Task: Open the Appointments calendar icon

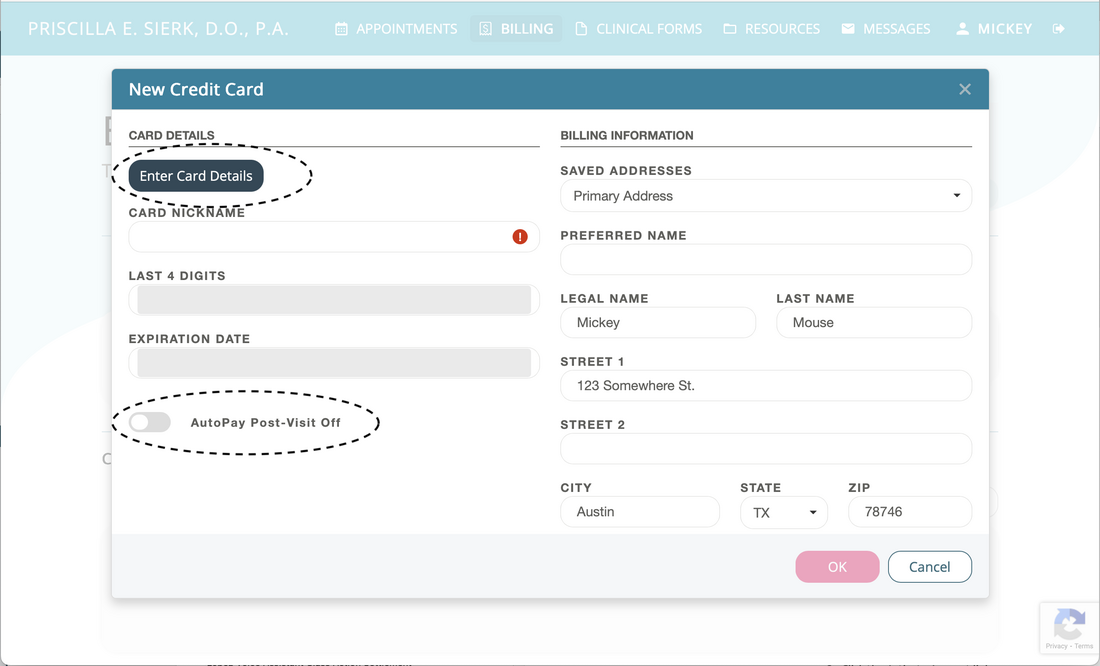Action: click(340, 29)
